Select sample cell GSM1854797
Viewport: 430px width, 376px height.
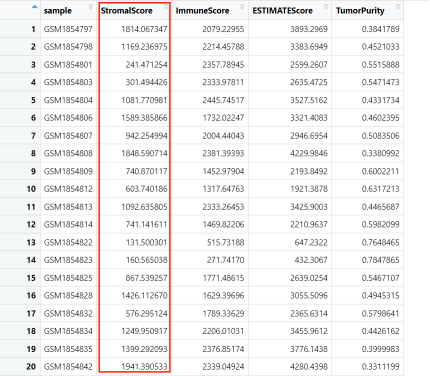68,29
